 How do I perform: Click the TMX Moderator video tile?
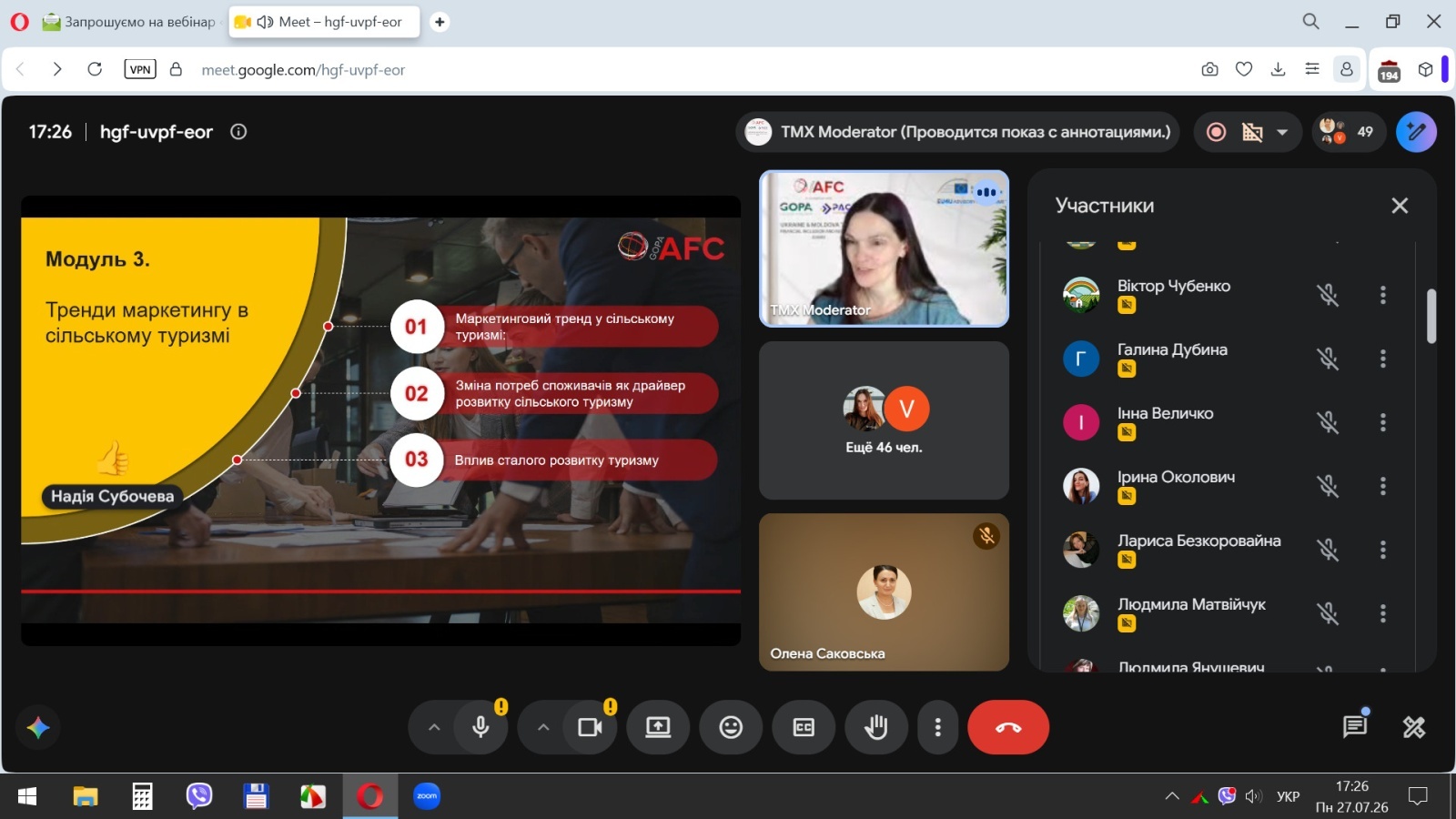click(884, 248)
